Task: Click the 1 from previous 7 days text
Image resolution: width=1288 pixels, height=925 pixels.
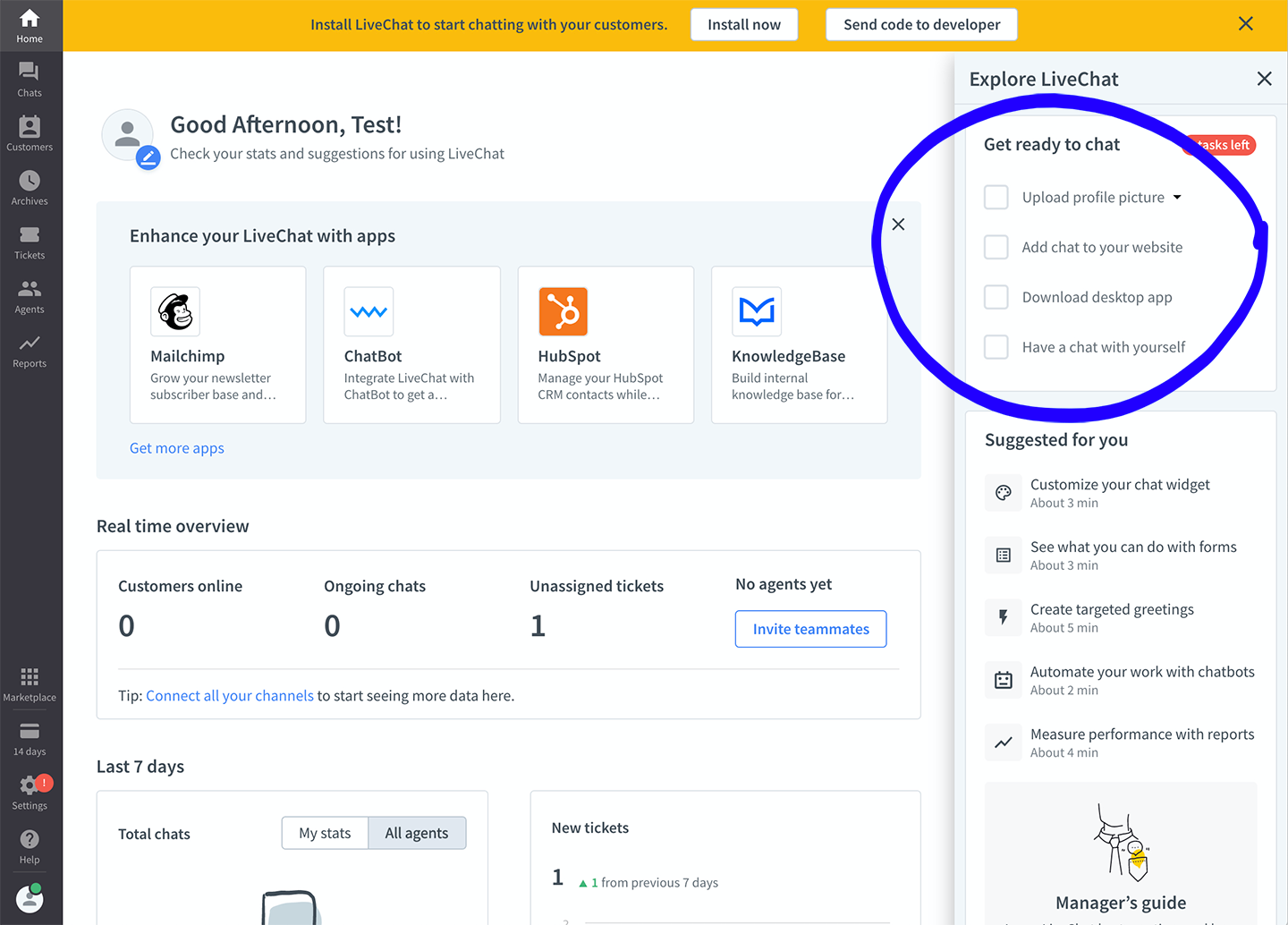Action: [x=648, y=883]
